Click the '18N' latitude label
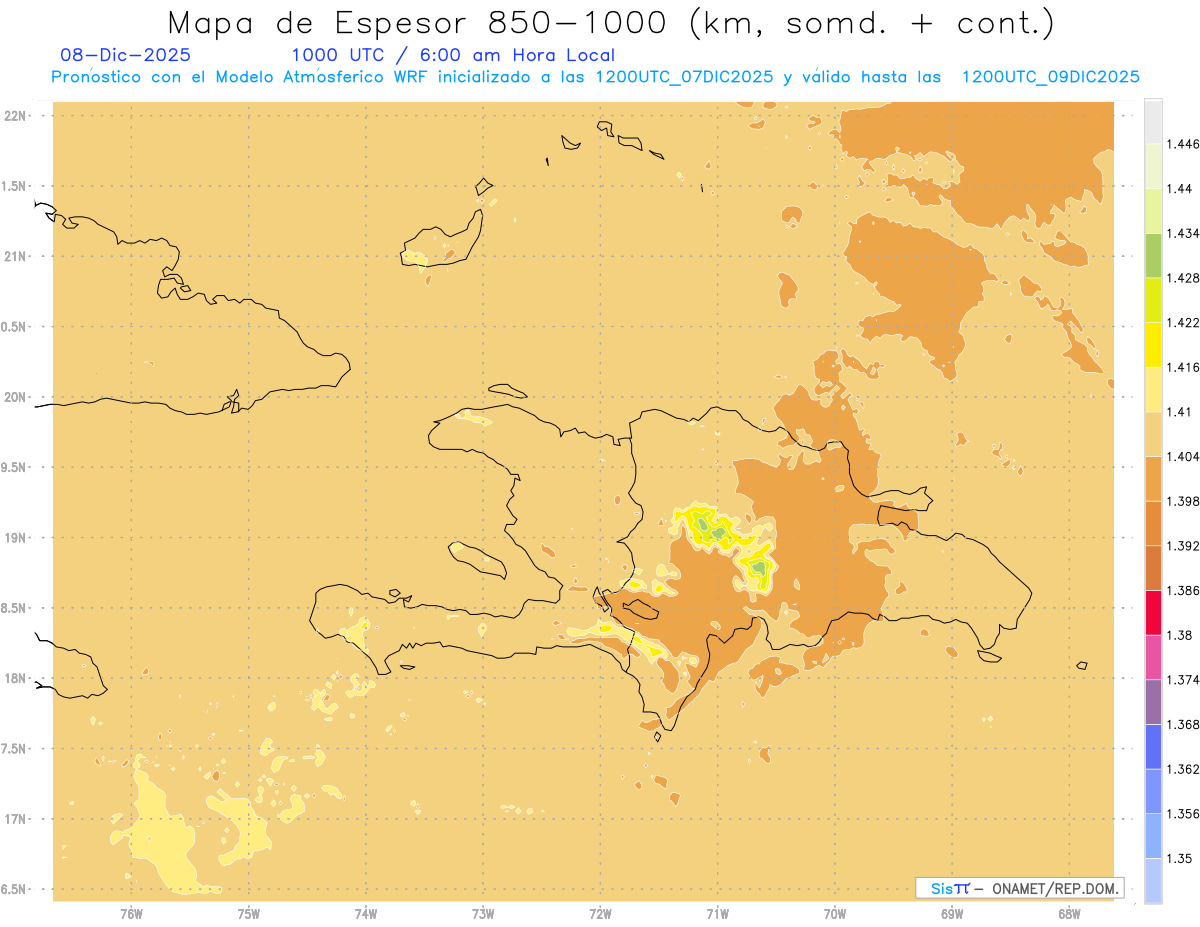Viewport: 1200px width, 927px height. [13, 679]
